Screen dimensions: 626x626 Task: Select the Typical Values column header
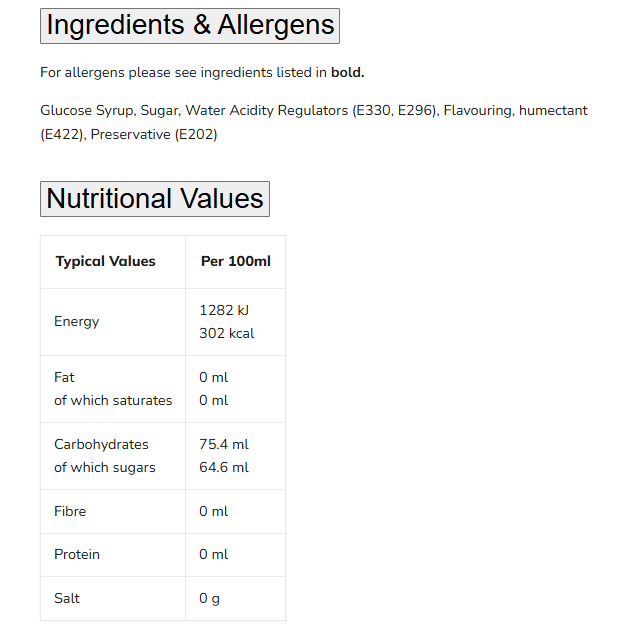click(105, 261)
